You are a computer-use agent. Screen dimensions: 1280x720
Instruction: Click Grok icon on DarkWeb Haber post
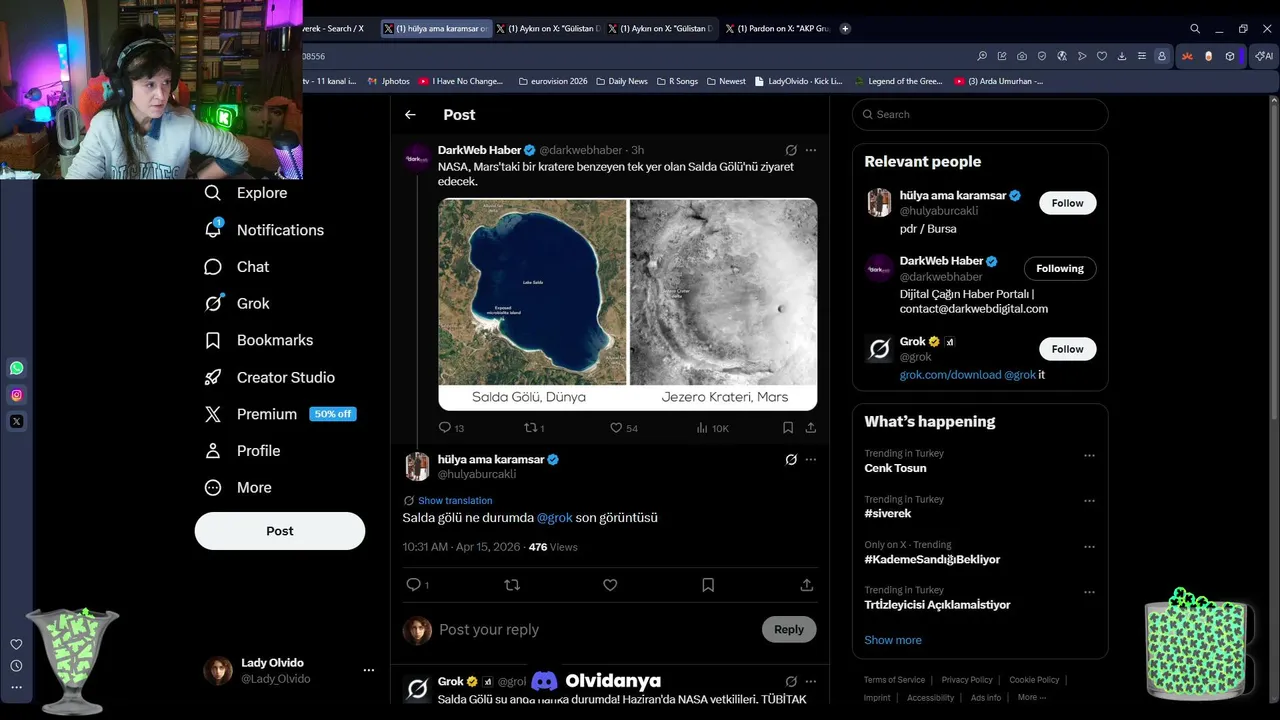tap(791, 150)
